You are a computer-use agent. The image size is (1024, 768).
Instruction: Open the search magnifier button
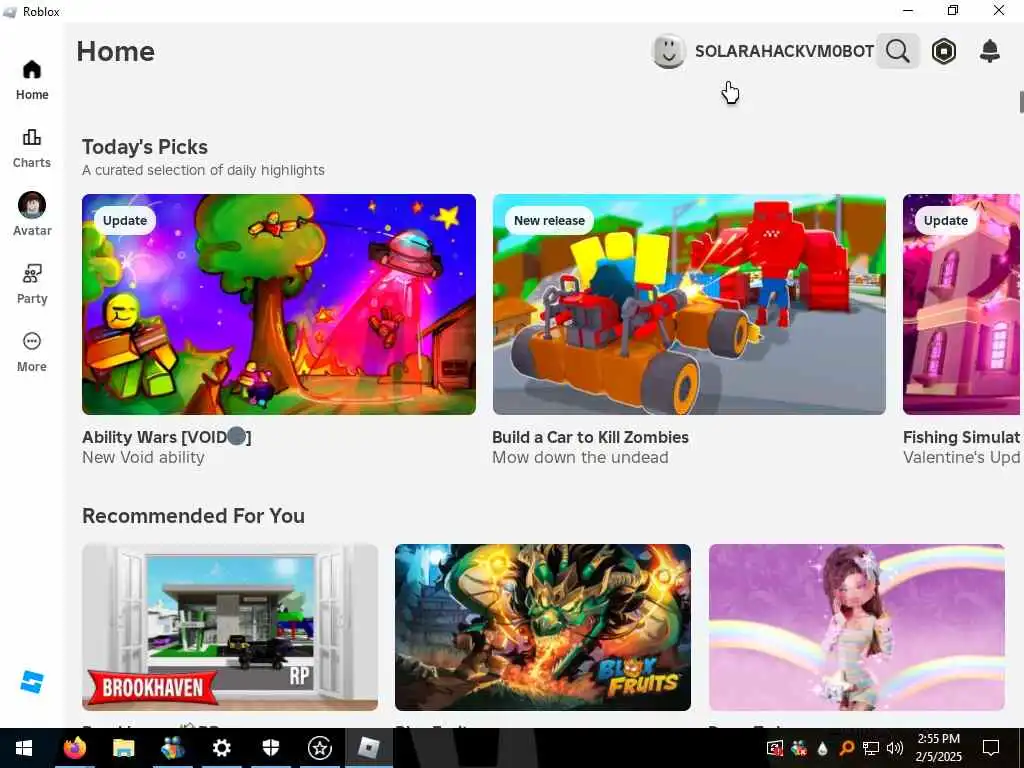(x=897, y=51)
